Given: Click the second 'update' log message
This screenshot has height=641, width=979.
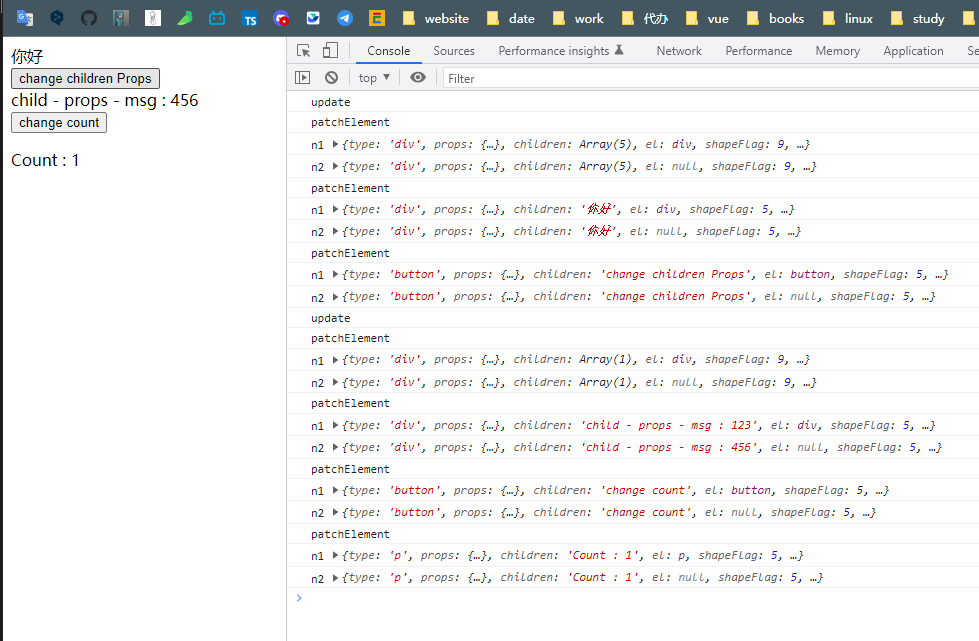Looking at the screenshot, I should tap(330, 318).
